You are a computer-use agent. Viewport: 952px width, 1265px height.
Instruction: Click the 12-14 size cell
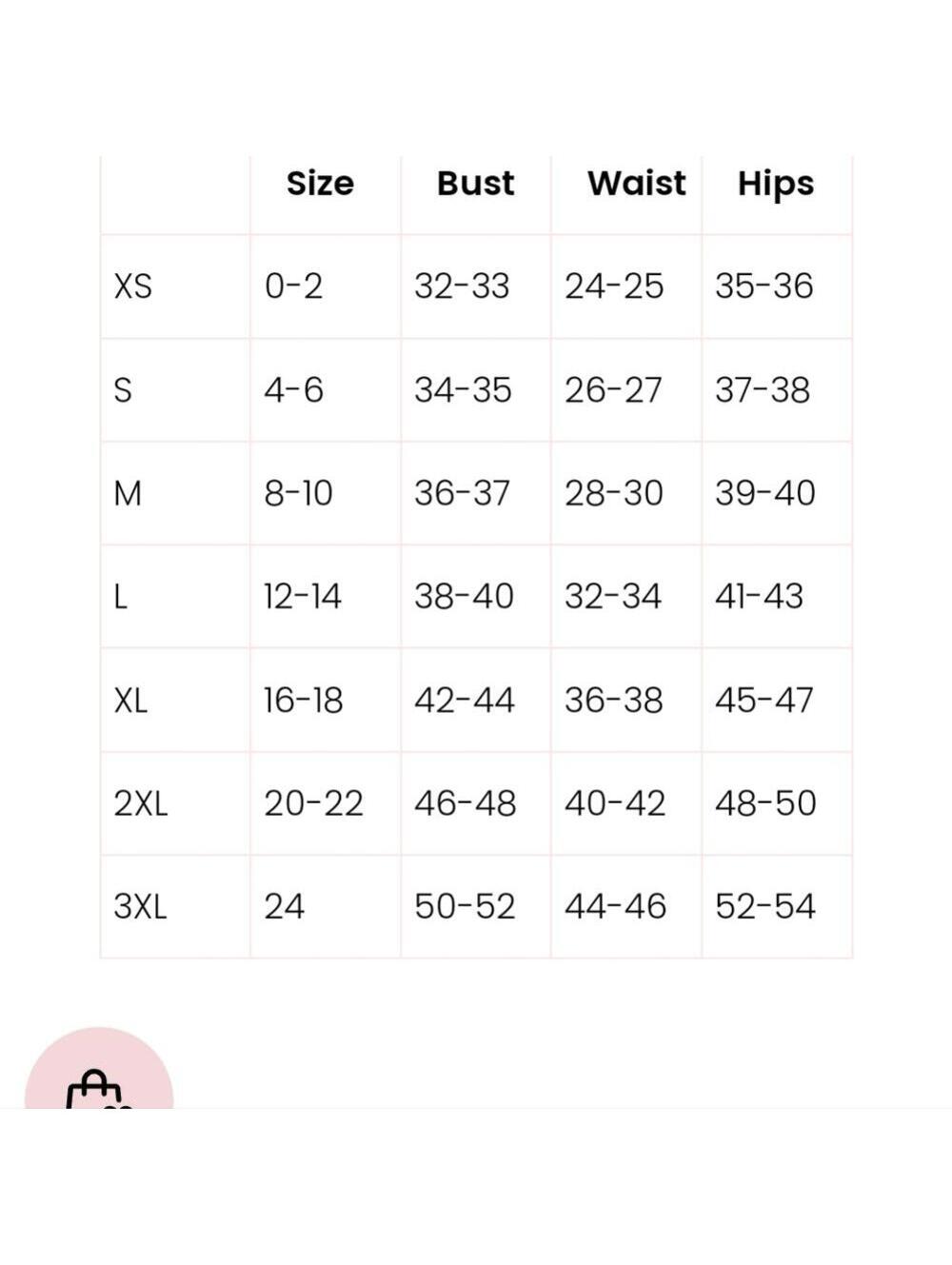coord(302,597)
